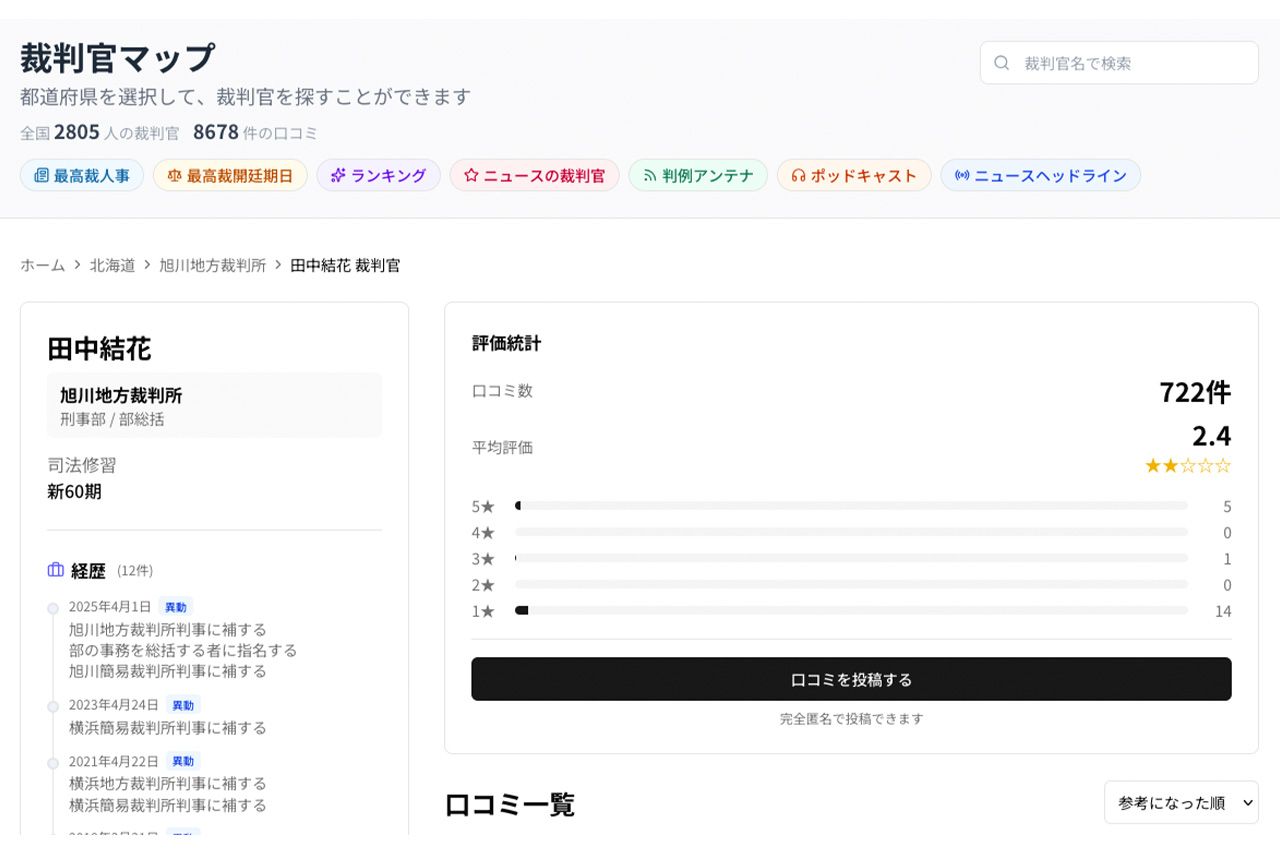Click the judge name heading 田中結花
Viewport: 1280px width, 854px height.
99,349
